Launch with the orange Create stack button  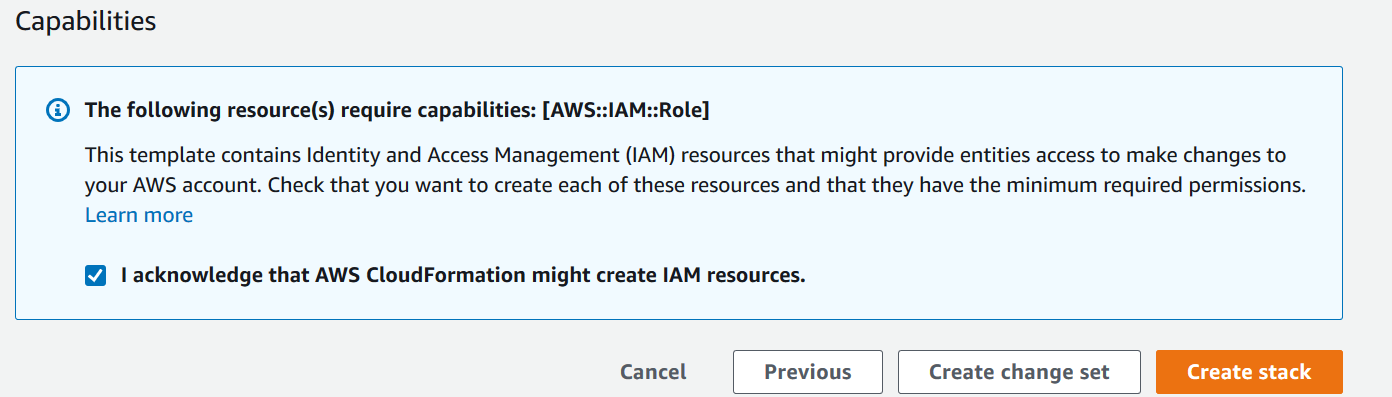[1249, 372]
